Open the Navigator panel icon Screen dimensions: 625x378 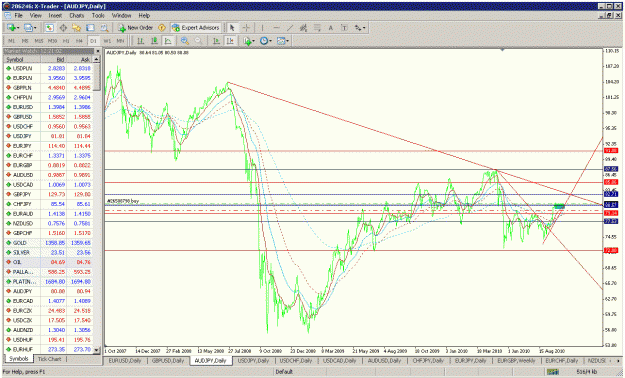click(x=77, y=28)
